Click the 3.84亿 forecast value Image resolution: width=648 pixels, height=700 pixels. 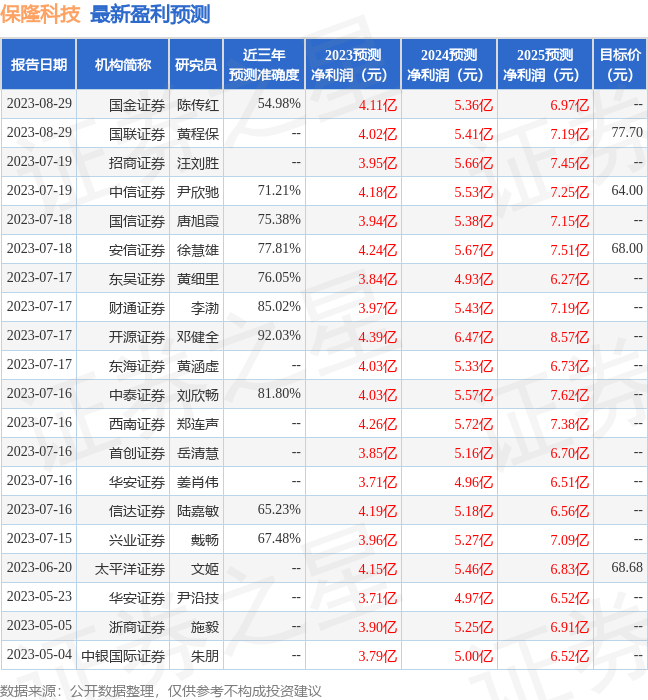[378, 279]
